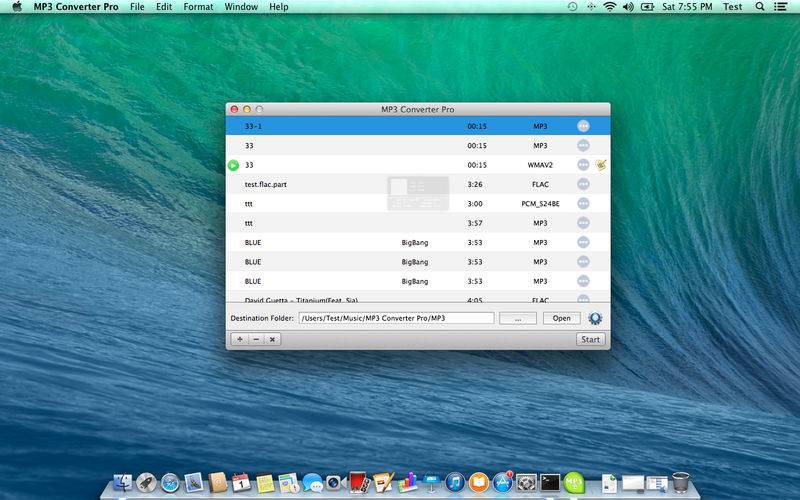Image resolution: width=800 pixels, height=500 pixels.
Task: Open Notification Center
Action: 780,7
